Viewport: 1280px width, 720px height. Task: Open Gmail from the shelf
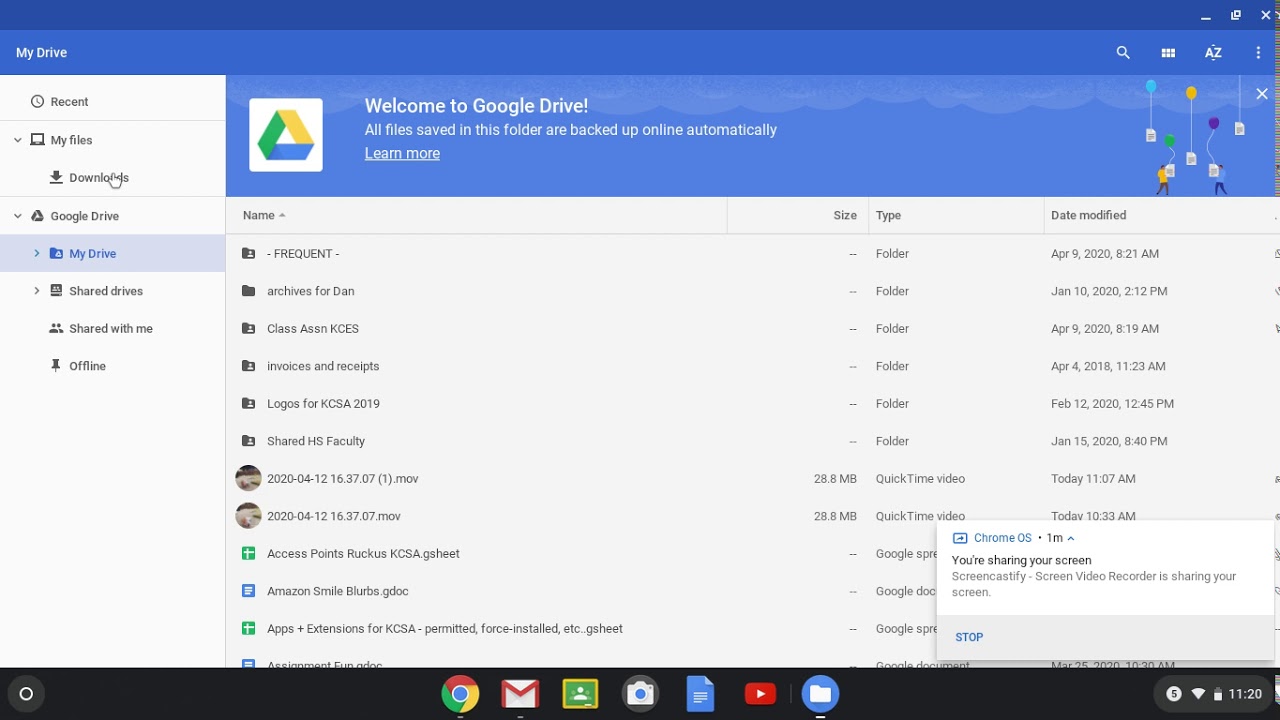coord(520,694)
